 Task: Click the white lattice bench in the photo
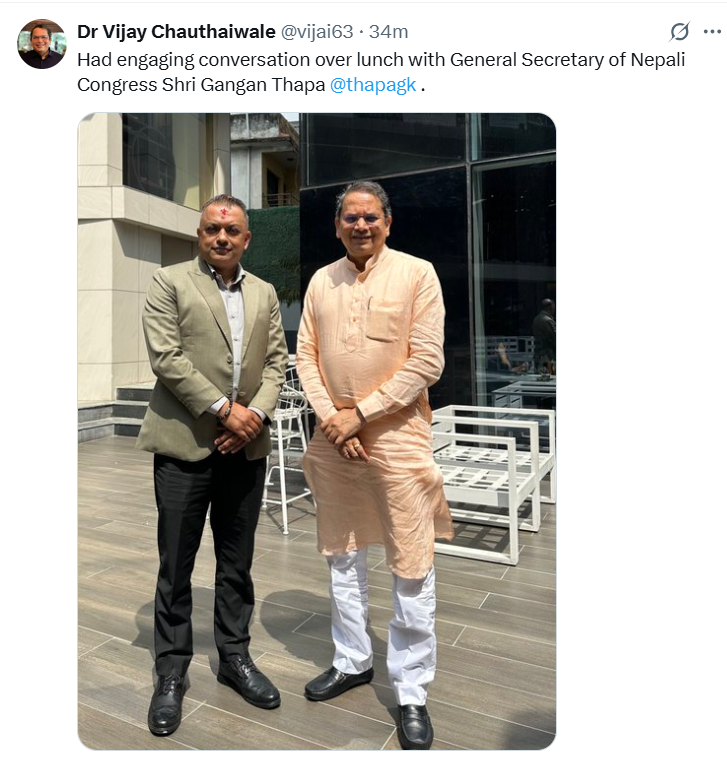tap(492, 478)
